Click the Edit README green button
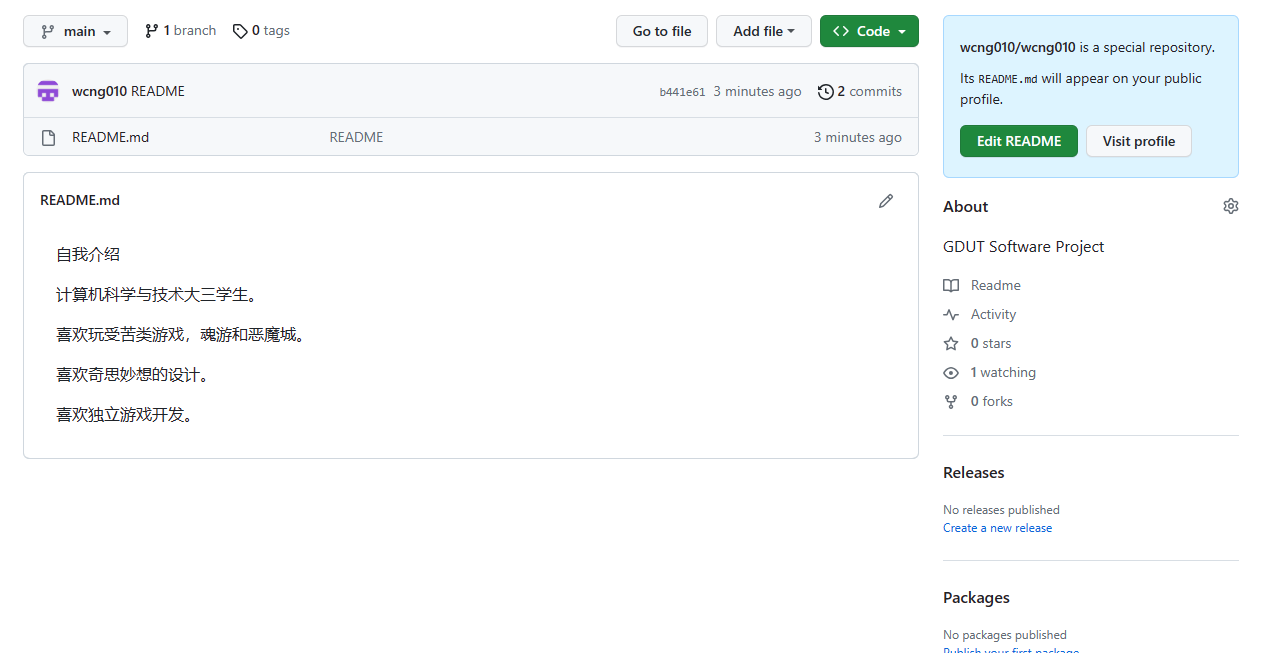The width and height of the screenshot is (1279, 653). [x=1019, y=141]
